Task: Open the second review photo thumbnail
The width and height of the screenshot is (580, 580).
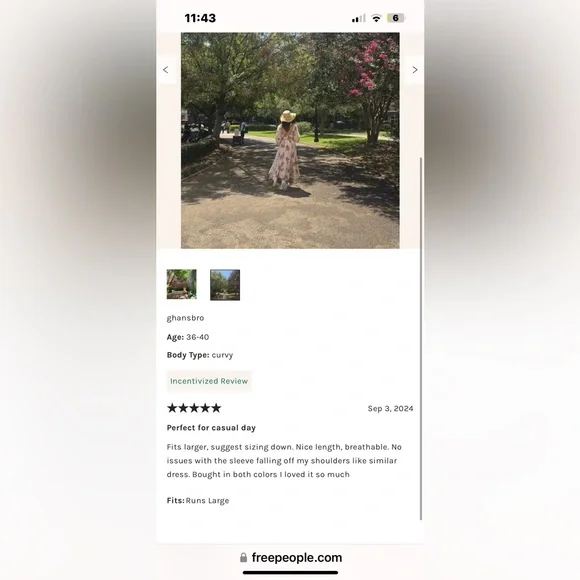Action: point(225,285)
